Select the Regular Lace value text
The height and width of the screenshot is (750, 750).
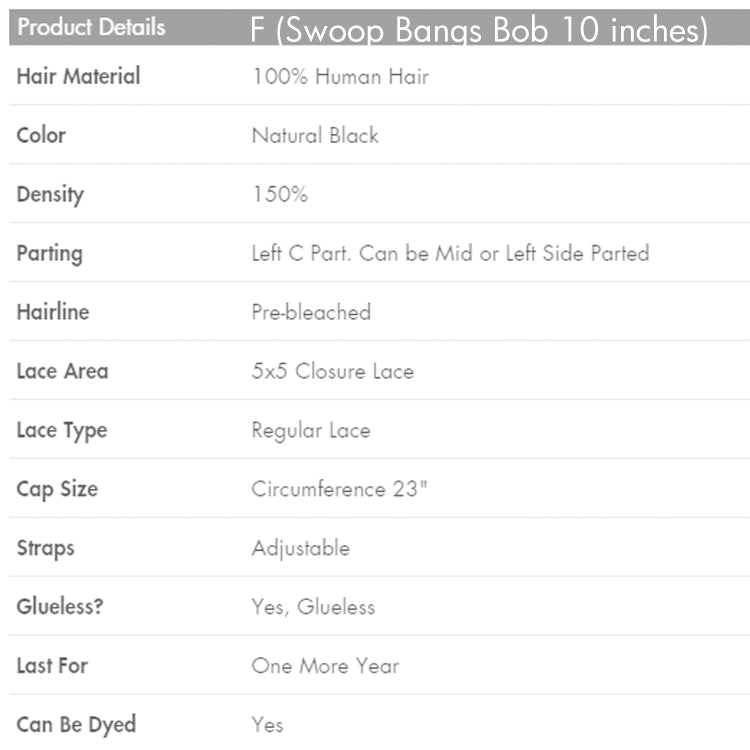311,430
